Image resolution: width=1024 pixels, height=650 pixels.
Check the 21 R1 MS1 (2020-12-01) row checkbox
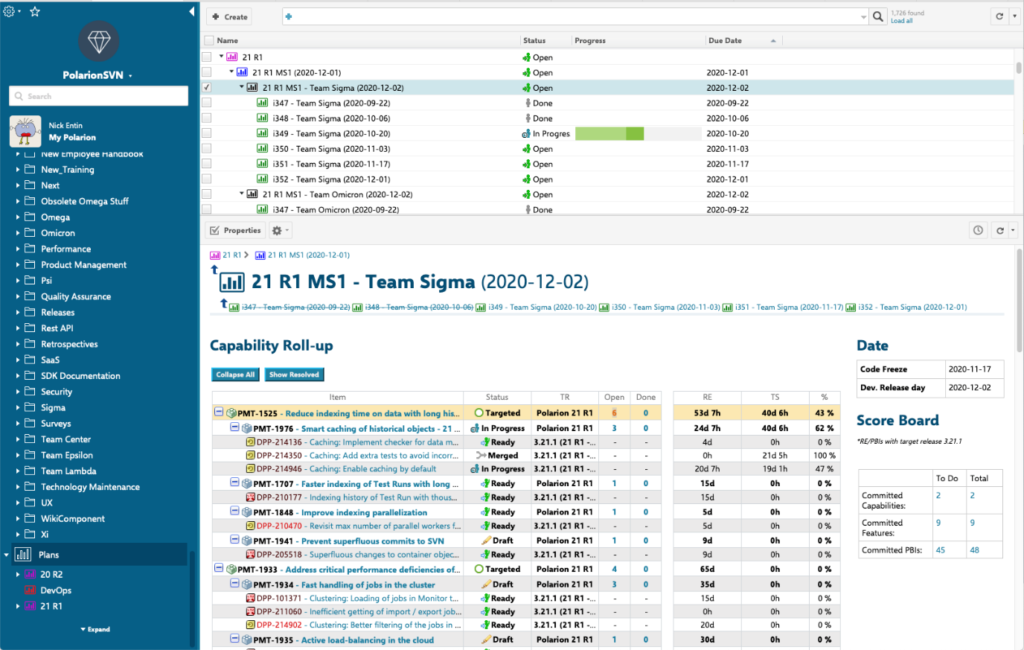pyautogui.click(x=207, y=73)
